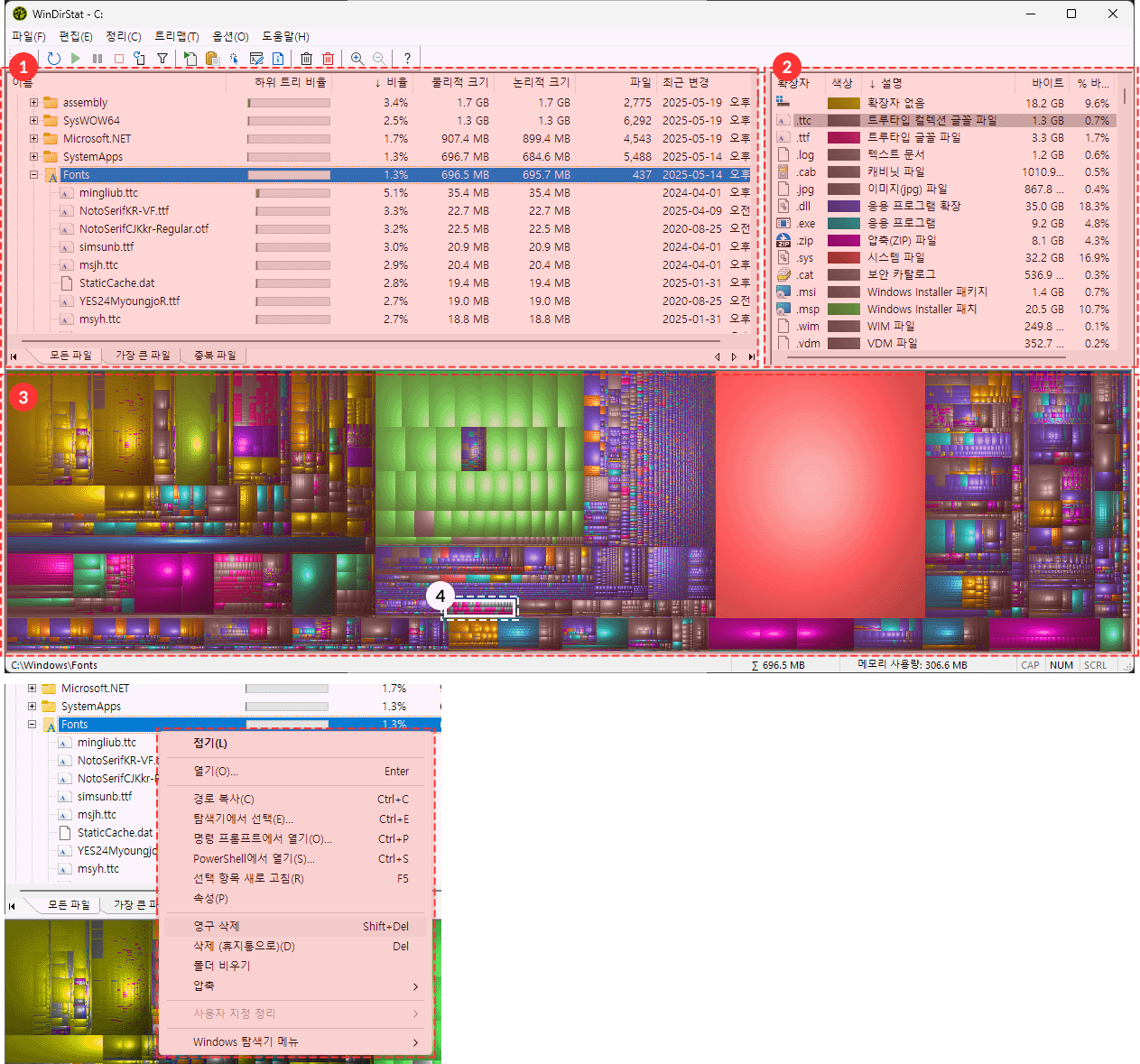1140x1064 pixels.
Task: Choose 폴더 비우기 in the context menu
Action: coord(296,966)
